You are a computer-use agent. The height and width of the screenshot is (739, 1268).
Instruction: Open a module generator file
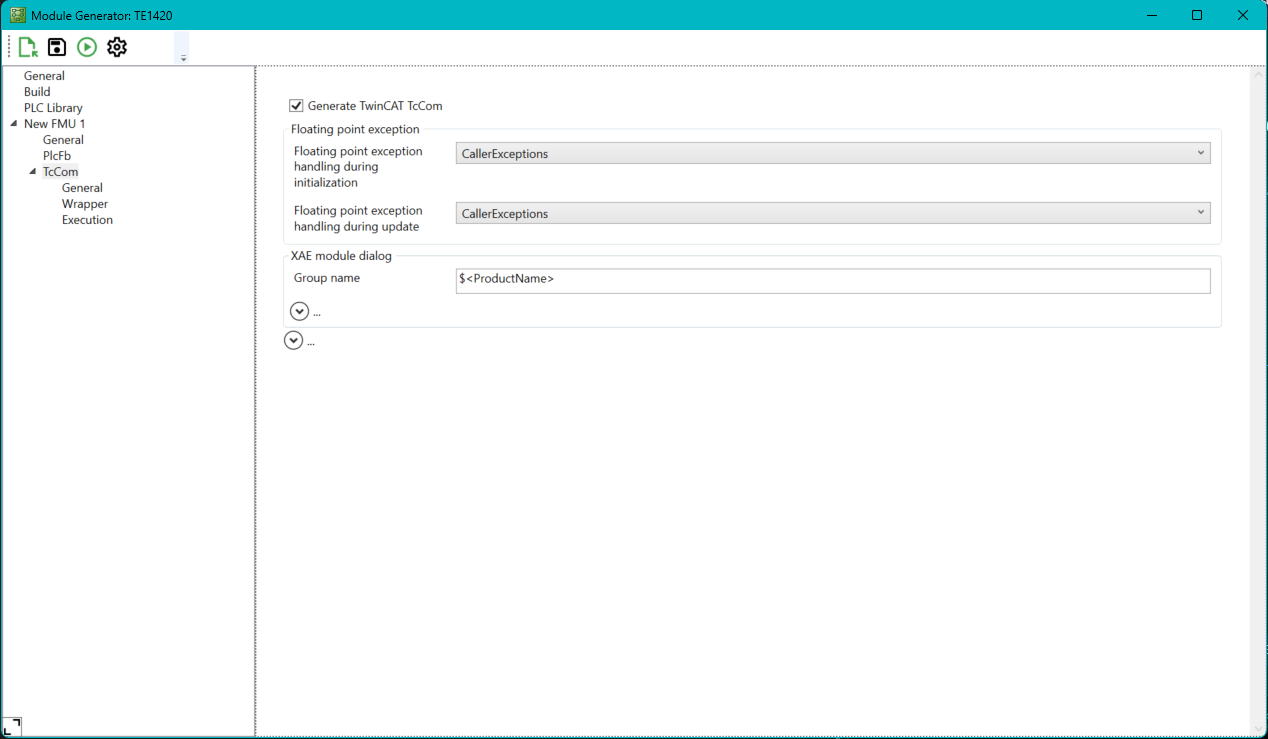[27, 46]
